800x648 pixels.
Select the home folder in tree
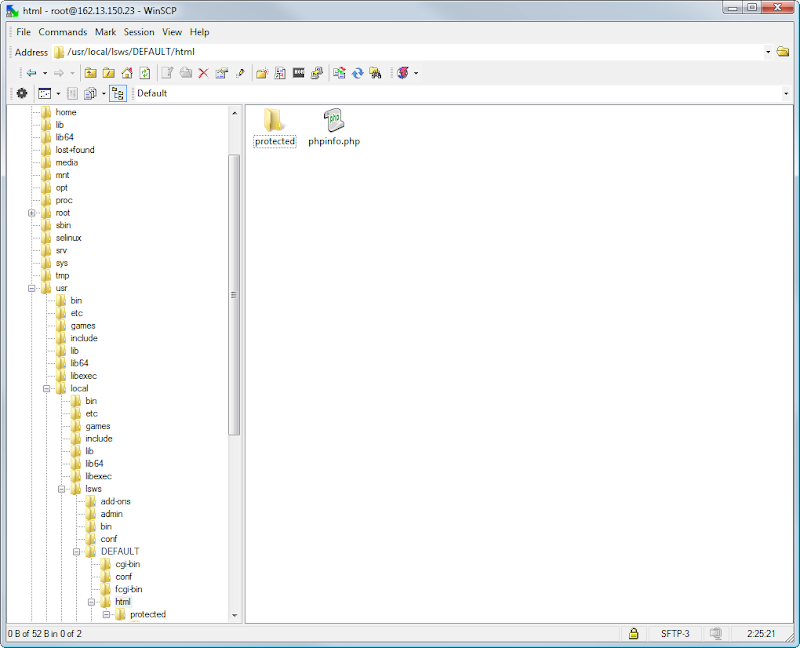coord(66,112)
